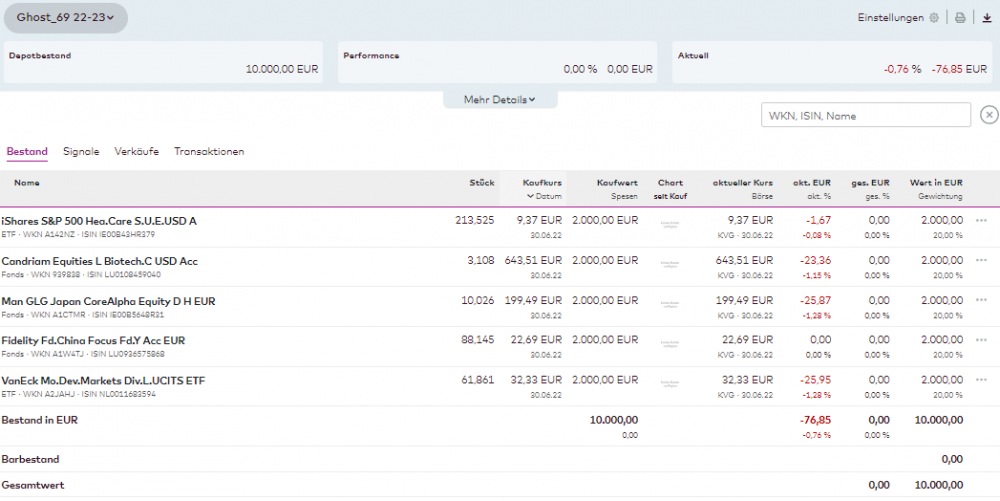View chart thumbnail for Candriam Equities
Screen dimensions: 1000x501
click(670, 264)
